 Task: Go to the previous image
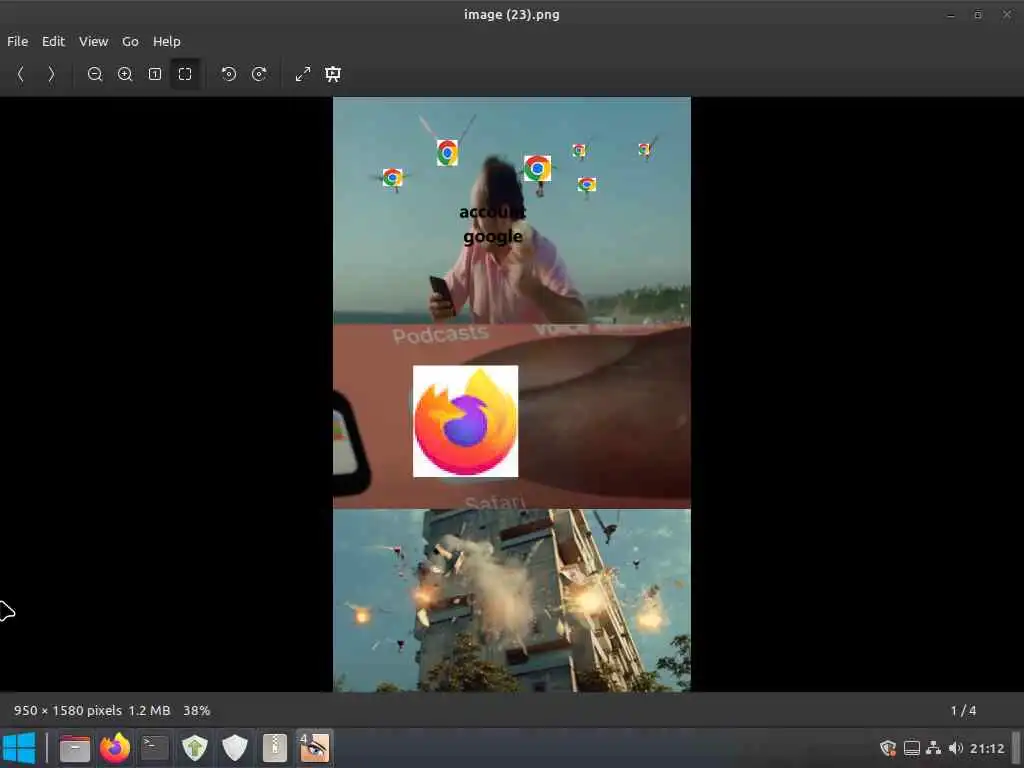click(x=20, y=74)
